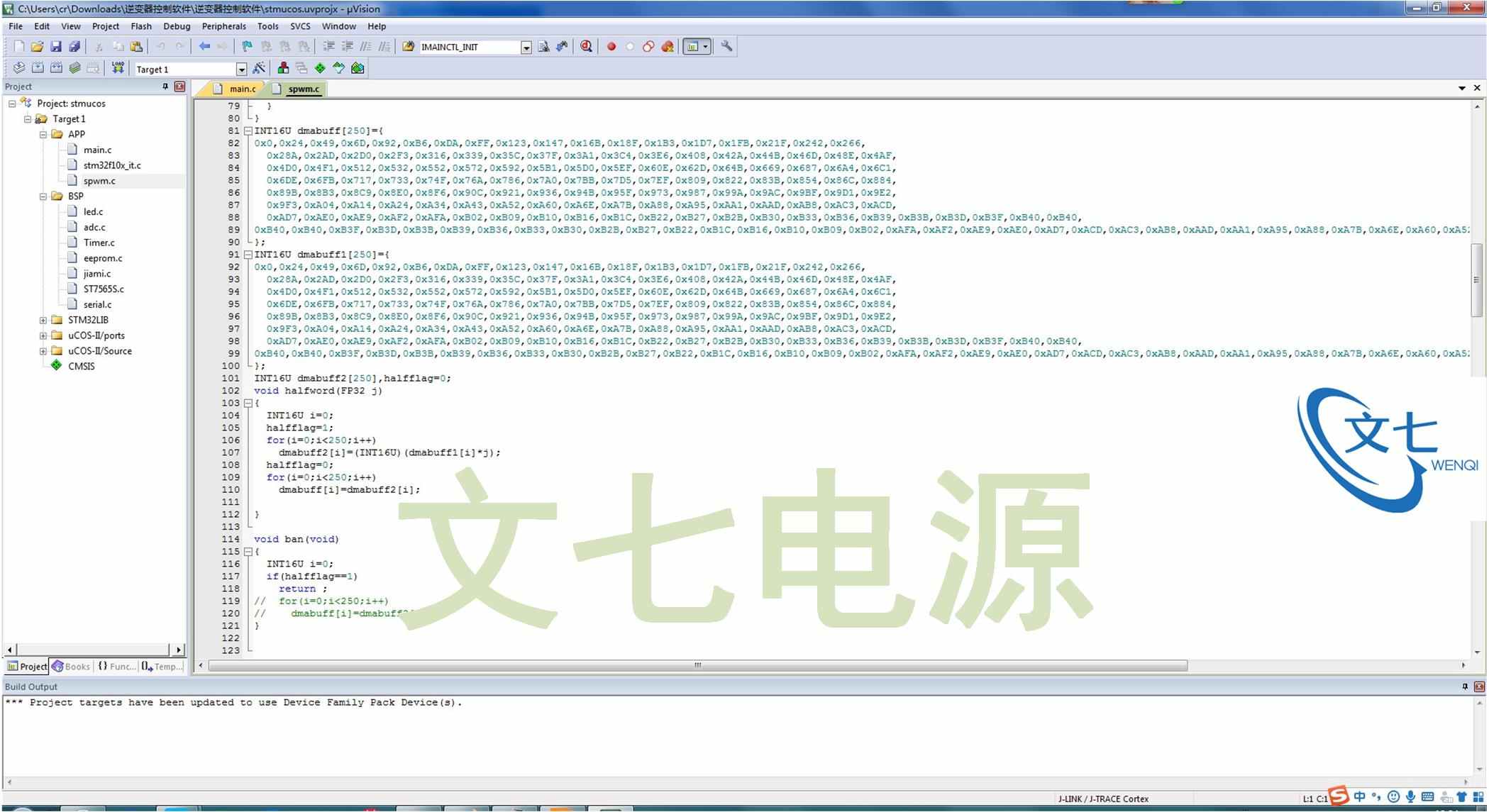Insert a breakpoint with red dot icon
Image resolution: width=1489 pixels, height=812 pixels.
point(611,47)
